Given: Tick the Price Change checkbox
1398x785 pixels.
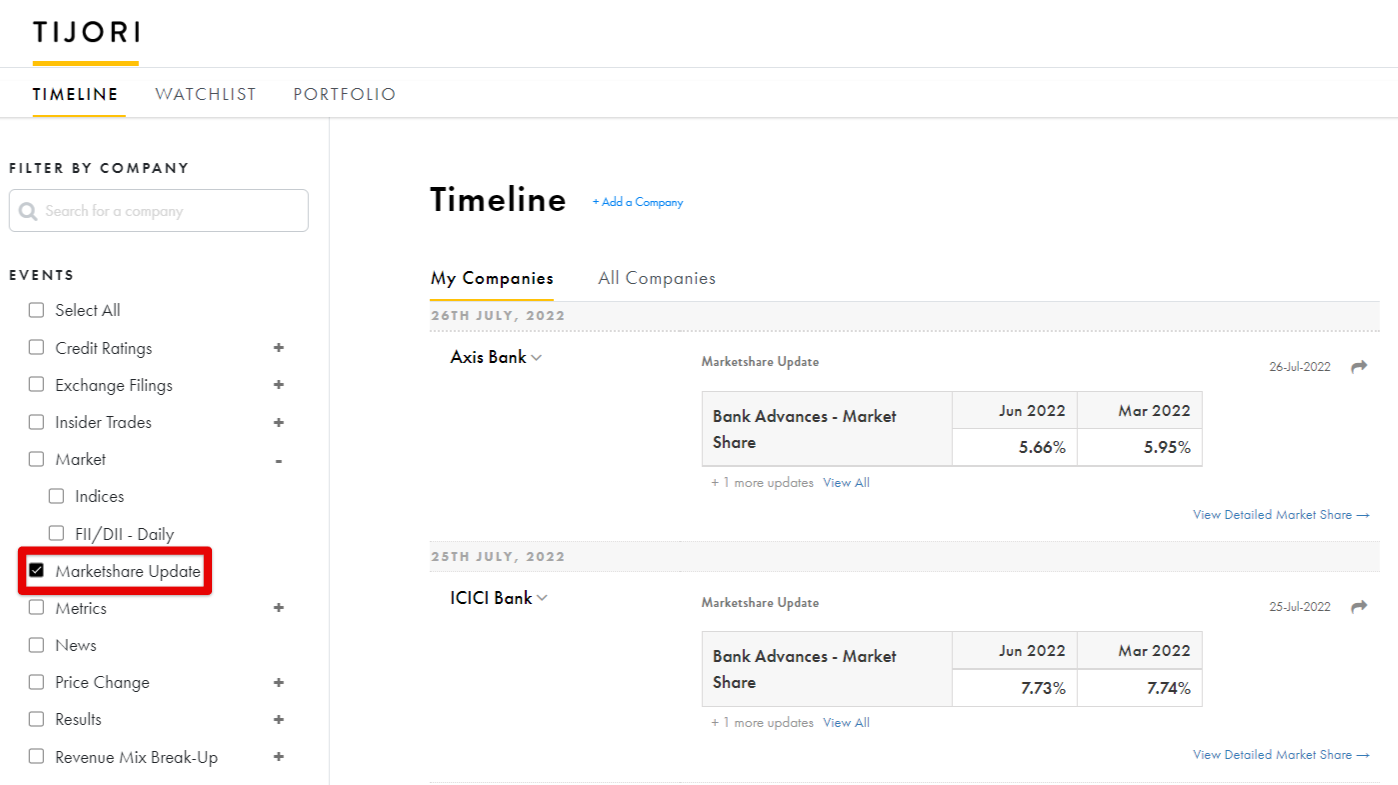Looking at the screenshot, I should [37, 682].
